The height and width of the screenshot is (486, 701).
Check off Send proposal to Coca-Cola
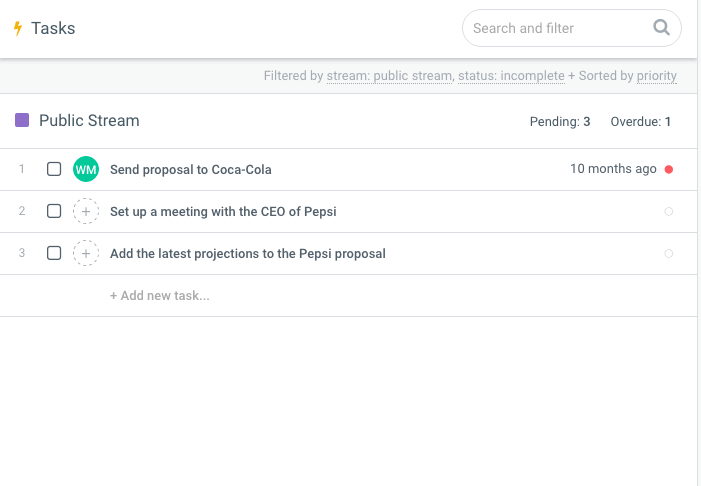click(x=54, y=169)
